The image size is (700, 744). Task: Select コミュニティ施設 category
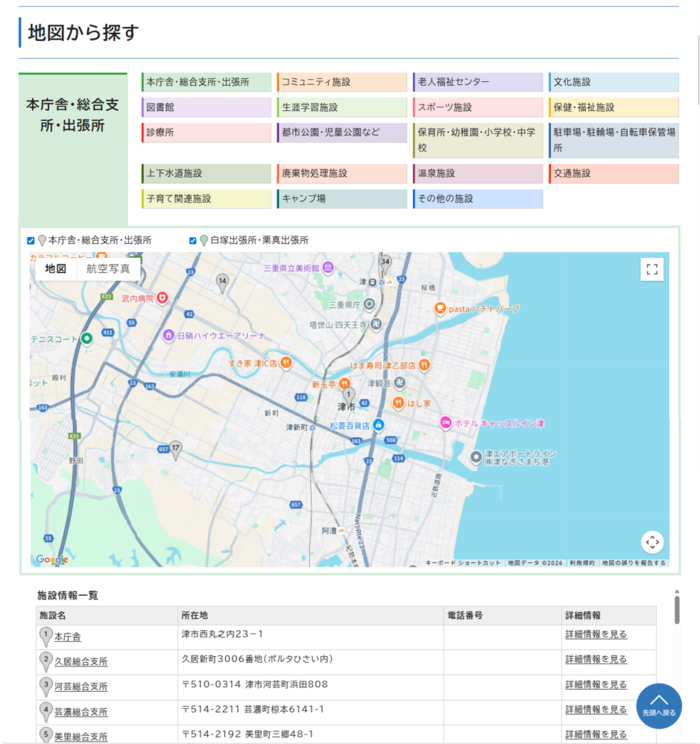click(342, 82)
